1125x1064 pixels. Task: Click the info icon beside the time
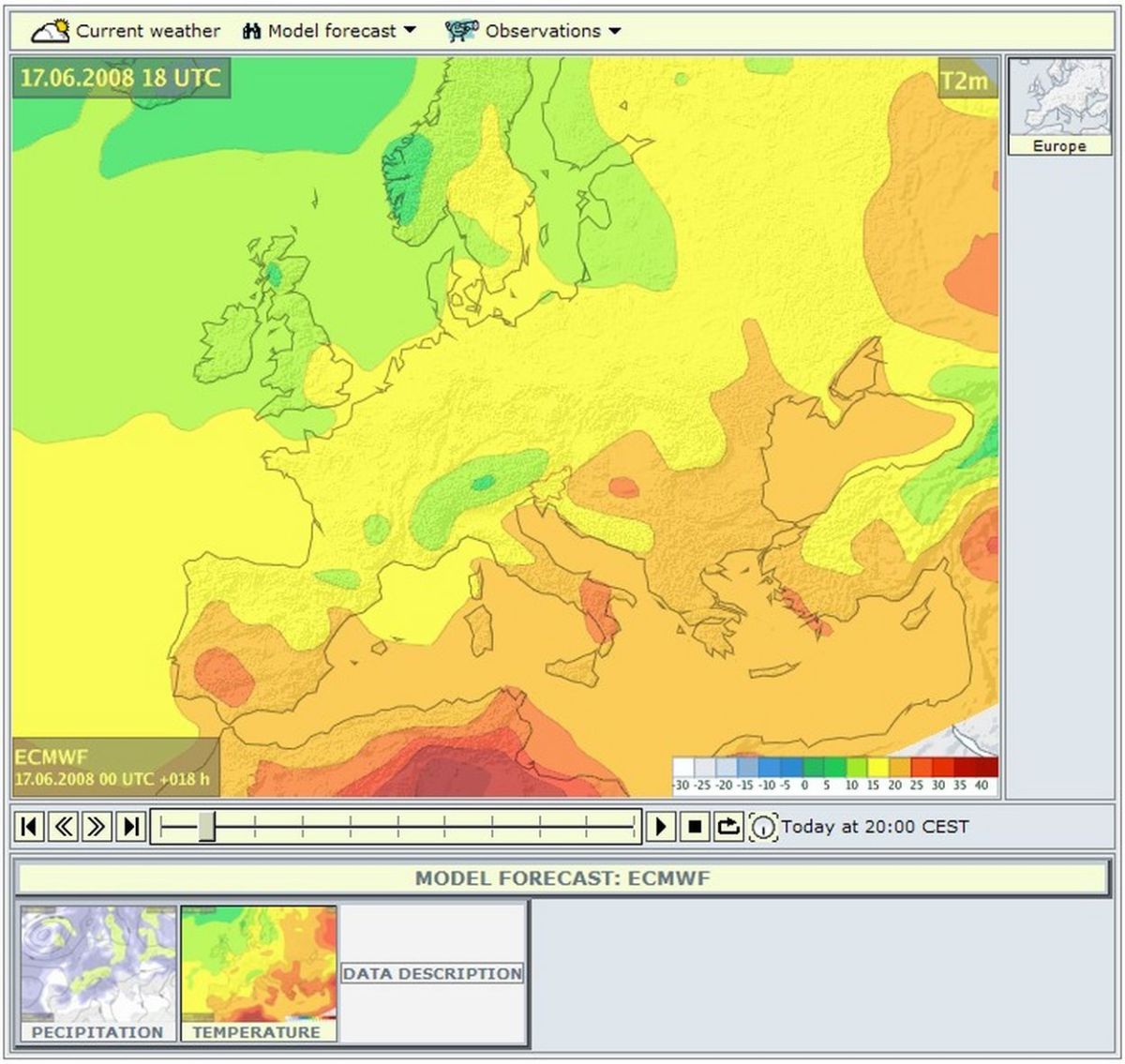click(x=763, y=828)
